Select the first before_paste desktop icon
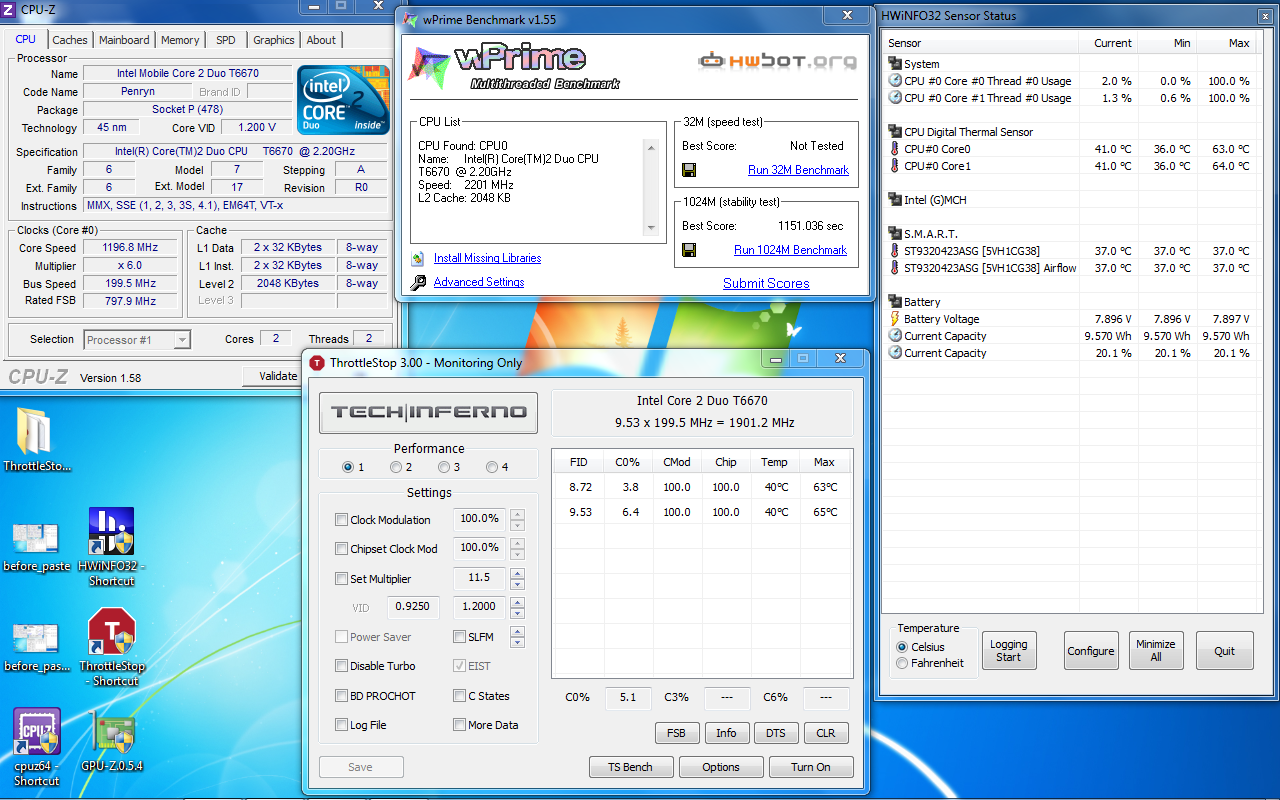This screenshot has width=1280, height=800. 36,546
